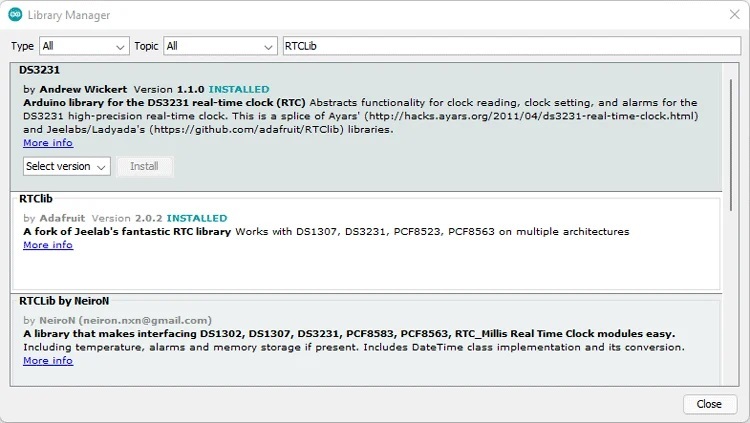Image resolution: width=750 pixels, height=423 pixels.
Task: Click the Close button at bottom right
Action: (x=709, y=404)
